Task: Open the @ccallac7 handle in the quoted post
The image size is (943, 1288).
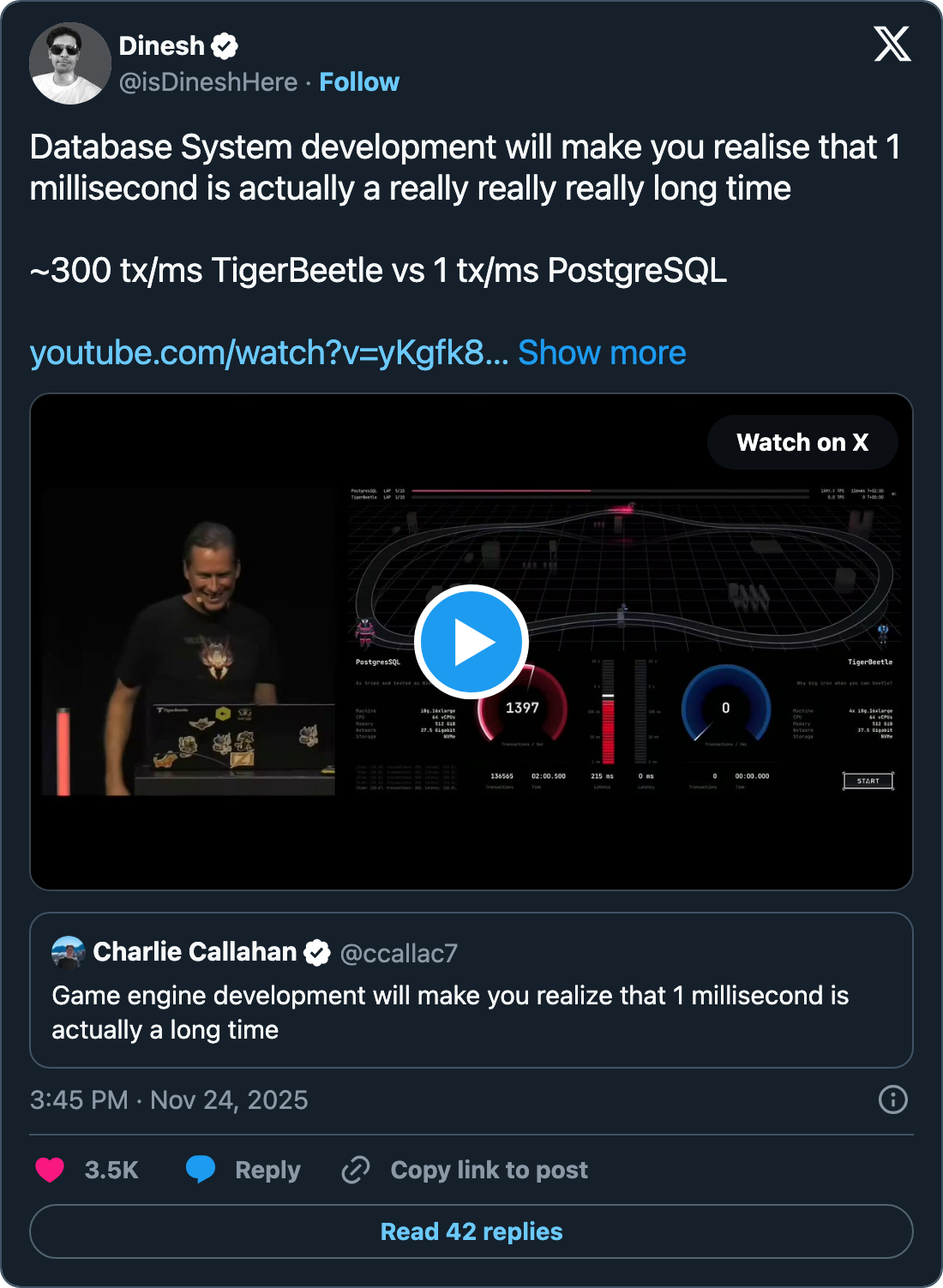Action: coord(399,953)
